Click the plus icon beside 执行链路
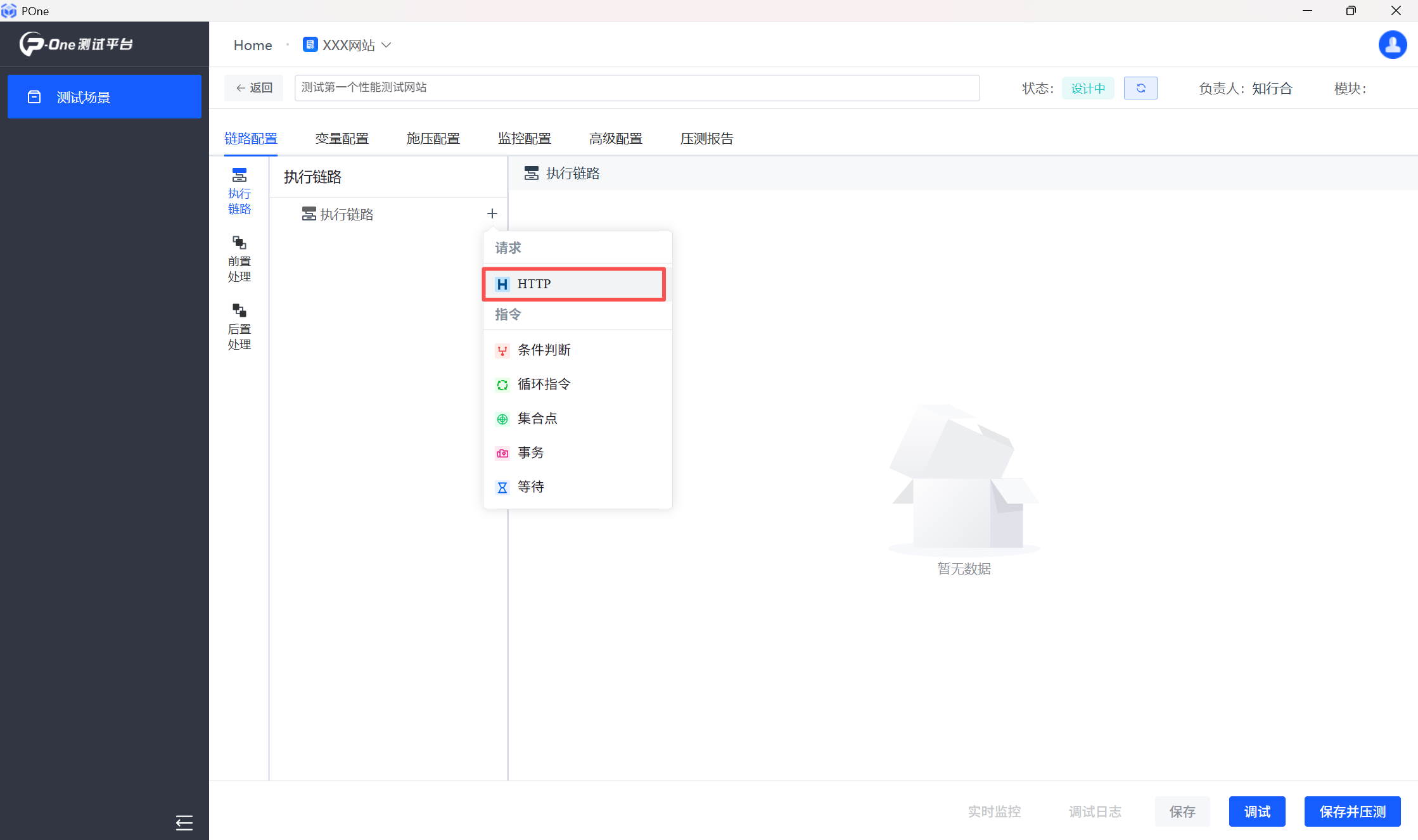 pos(492,214)
